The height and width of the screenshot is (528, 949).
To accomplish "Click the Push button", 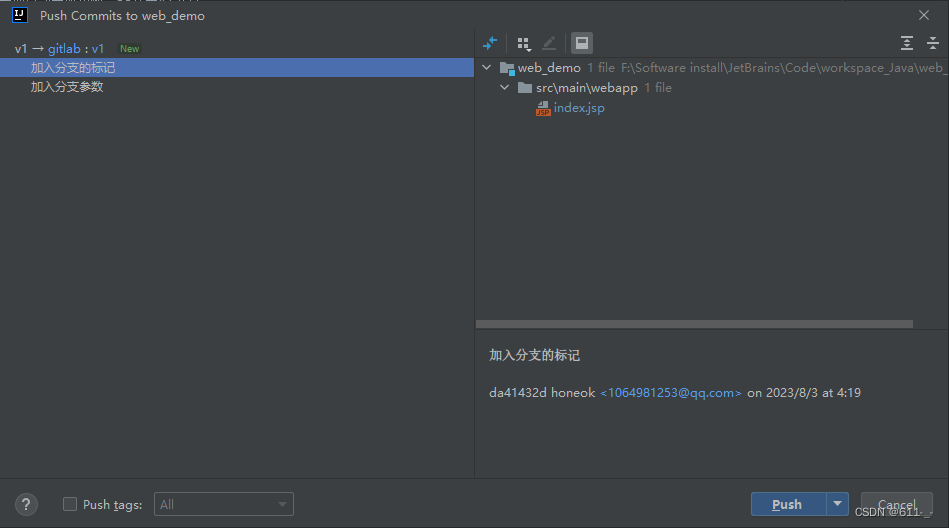I will tap(788, 504).
